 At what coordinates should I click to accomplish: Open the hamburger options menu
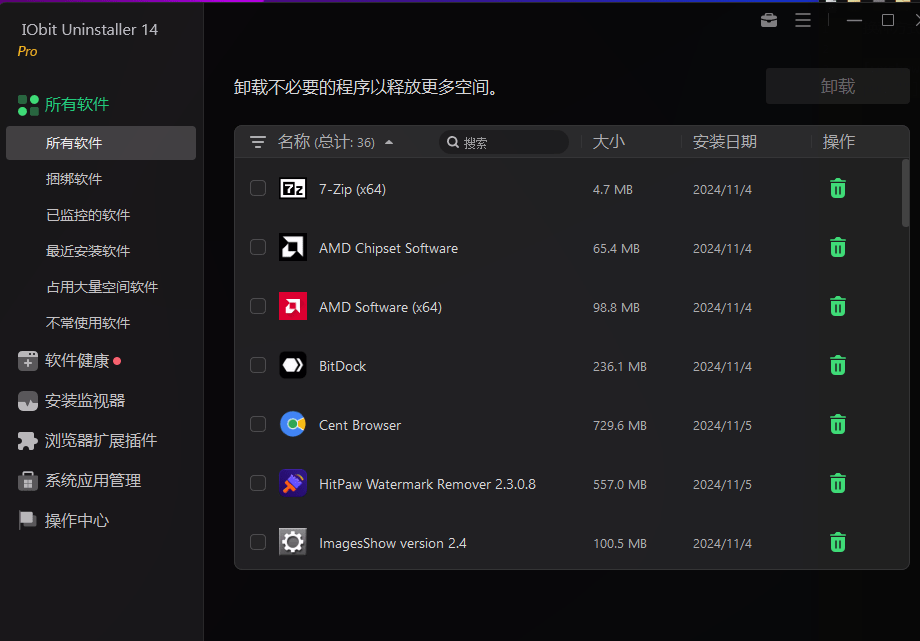tap(803, 20)
